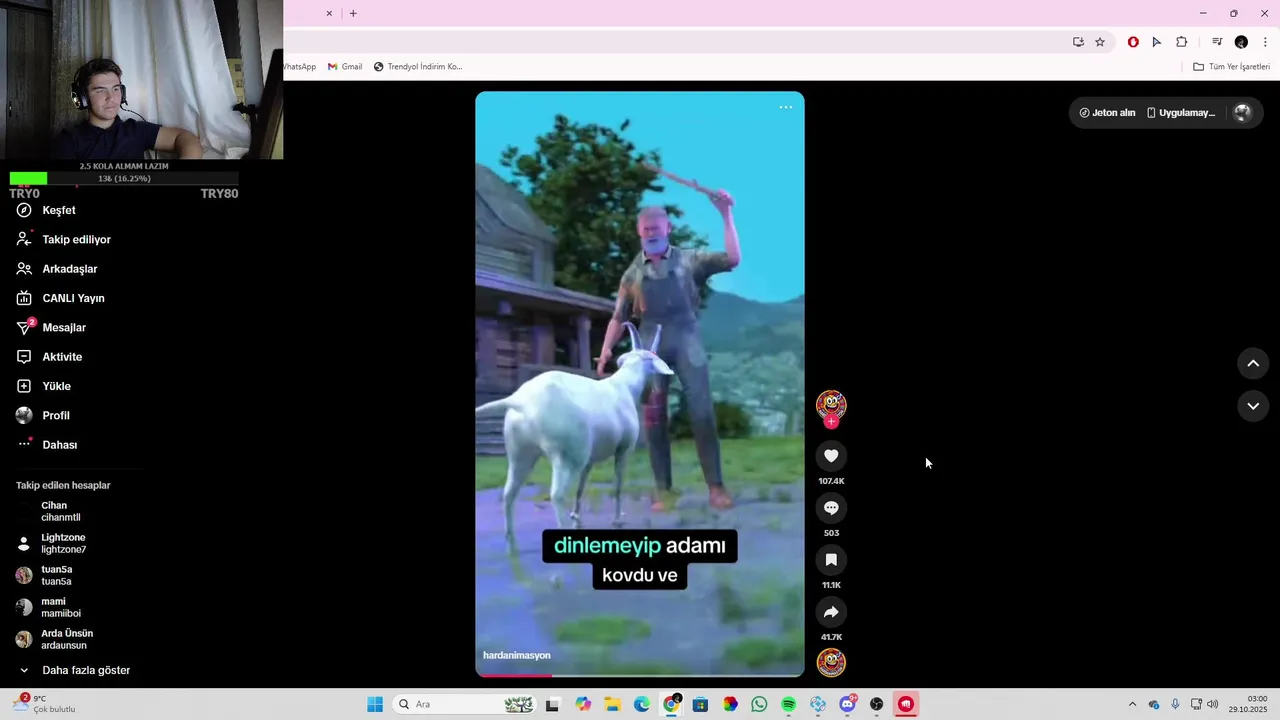The height and width of the screenshot is (720, 1280).
Task: Open the Extensions puzzle icon
Action: [1182, 42]
